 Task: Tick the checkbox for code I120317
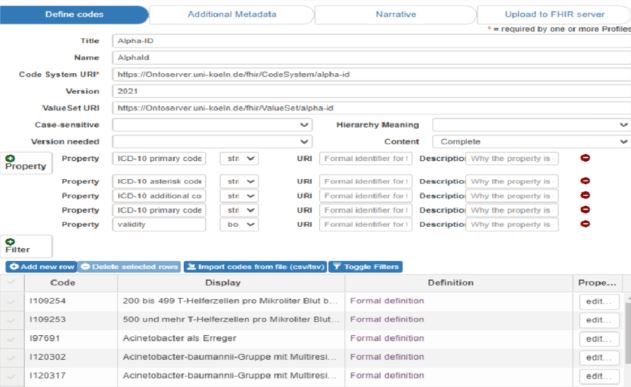coord(11,376)
